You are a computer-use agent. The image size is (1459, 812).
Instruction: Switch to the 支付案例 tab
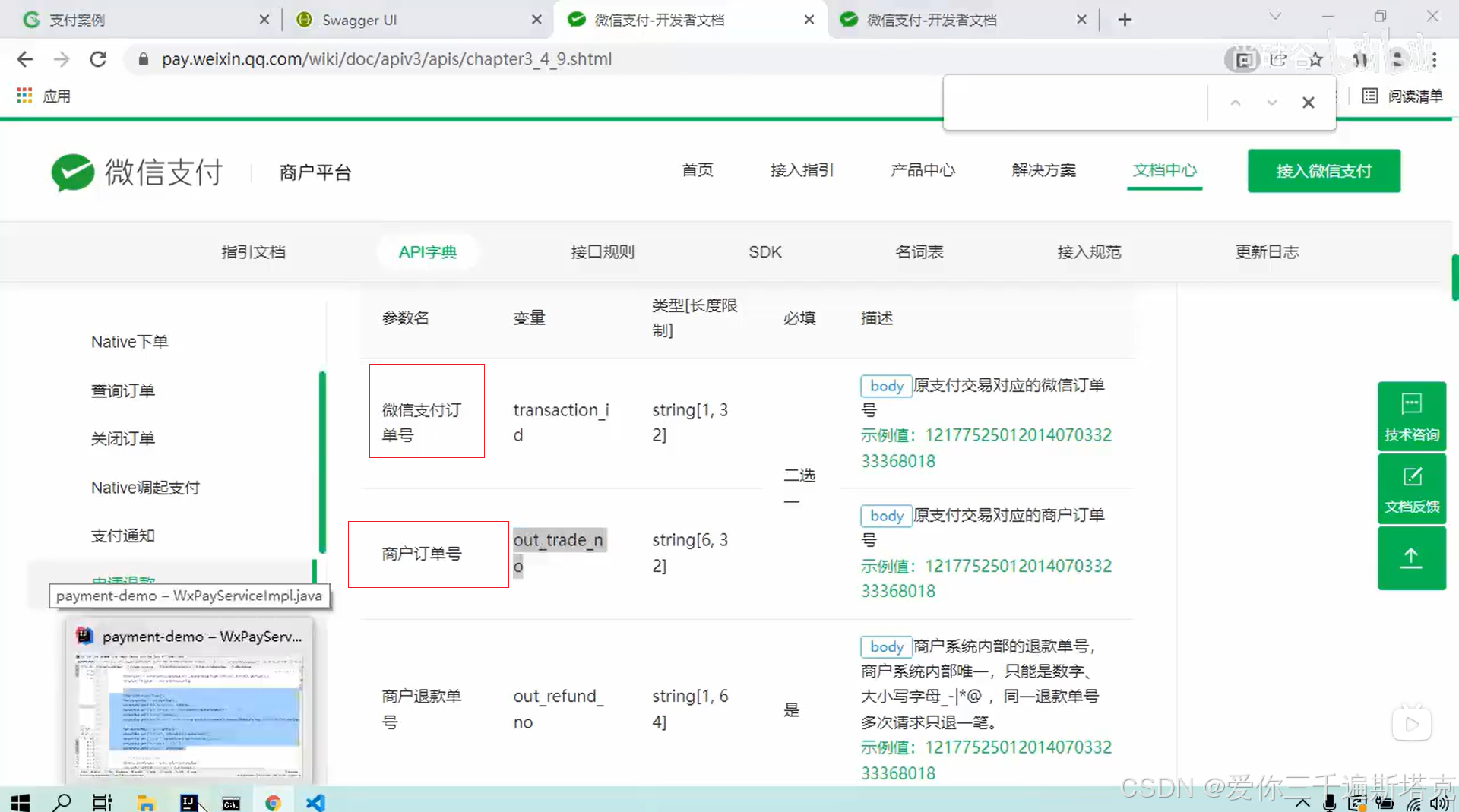141,20
